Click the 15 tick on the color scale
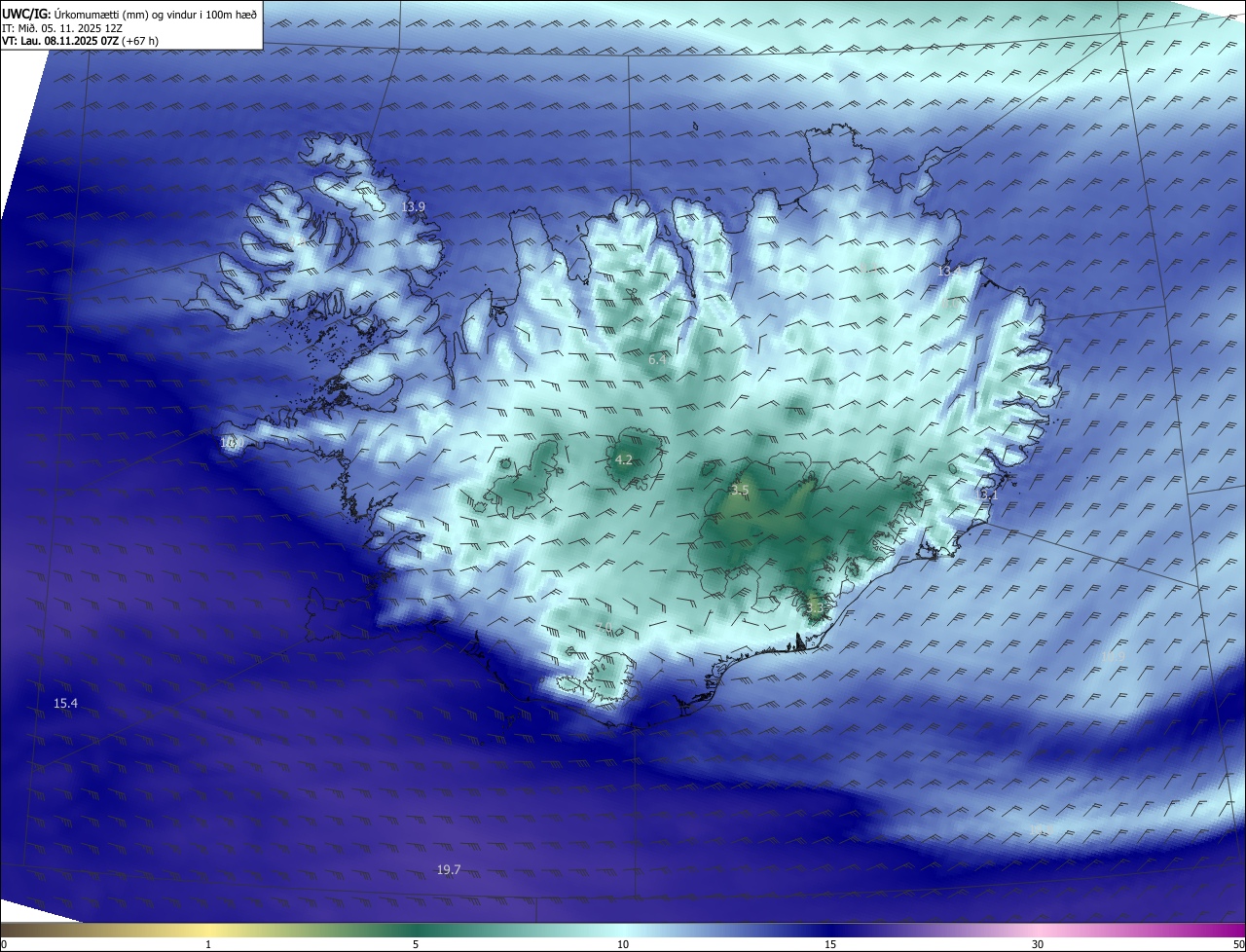1246x952 pixels. tap(830, 944)
